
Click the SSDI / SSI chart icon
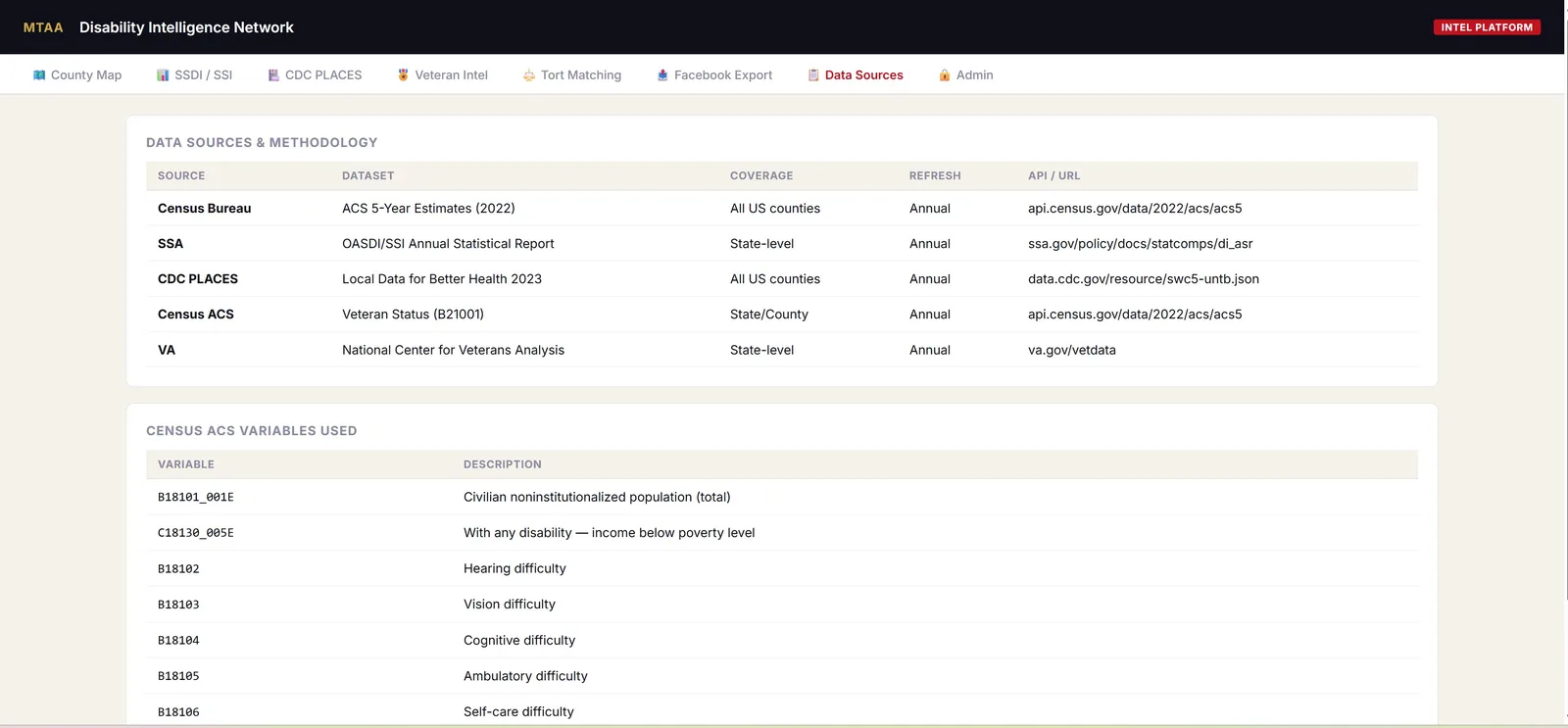163,75
